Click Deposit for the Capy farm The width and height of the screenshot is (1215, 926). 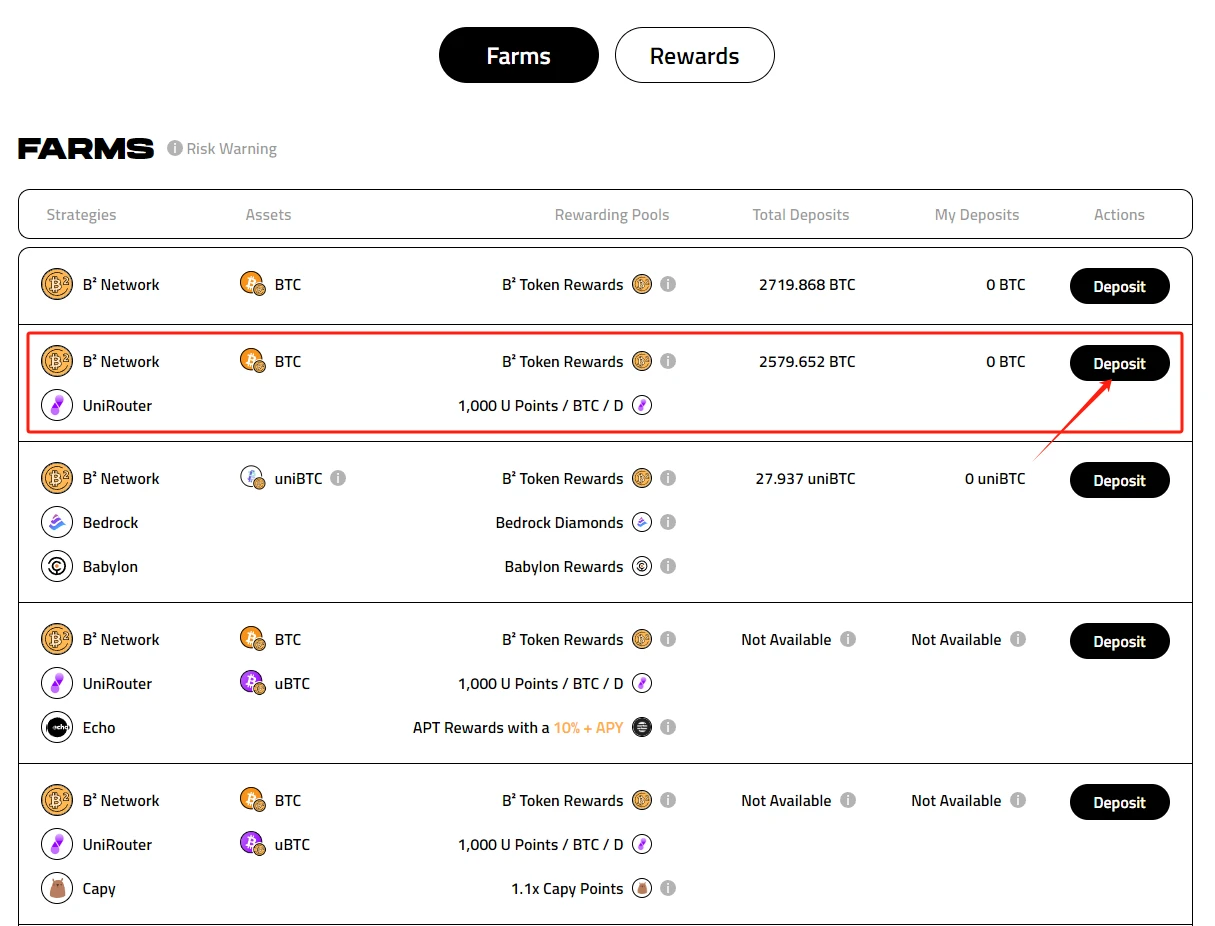click(1119, 802)
